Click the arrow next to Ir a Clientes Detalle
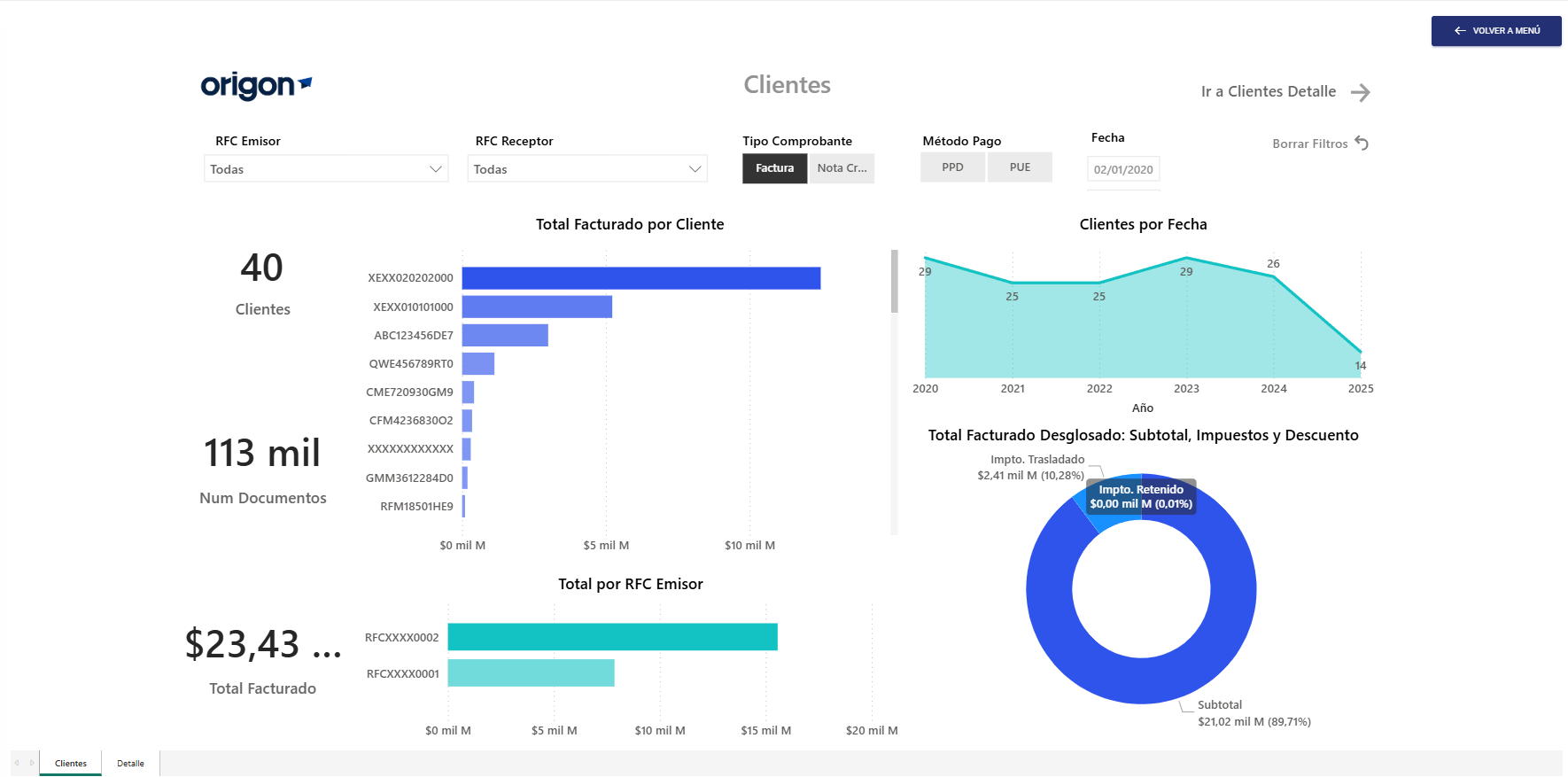 1360,92
